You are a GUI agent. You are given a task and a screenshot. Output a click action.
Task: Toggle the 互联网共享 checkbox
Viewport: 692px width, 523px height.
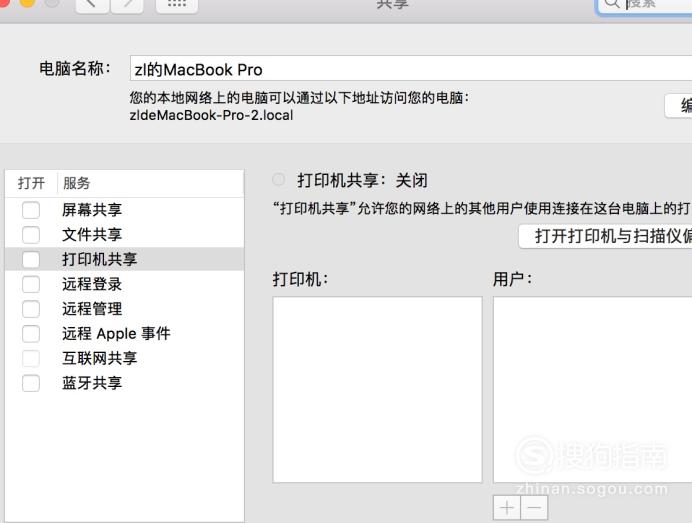point(31,358)
